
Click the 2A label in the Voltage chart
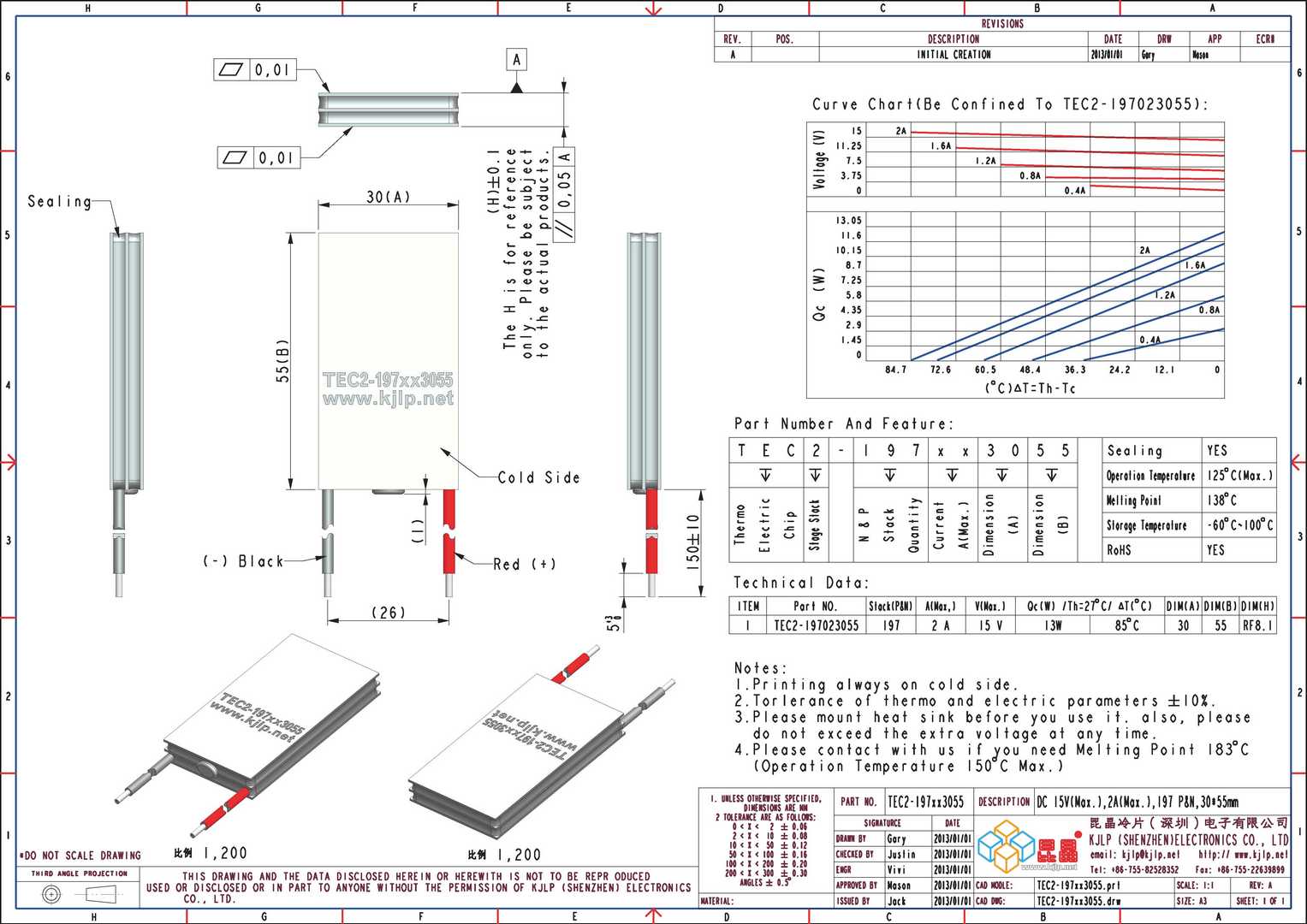point(901,131)
